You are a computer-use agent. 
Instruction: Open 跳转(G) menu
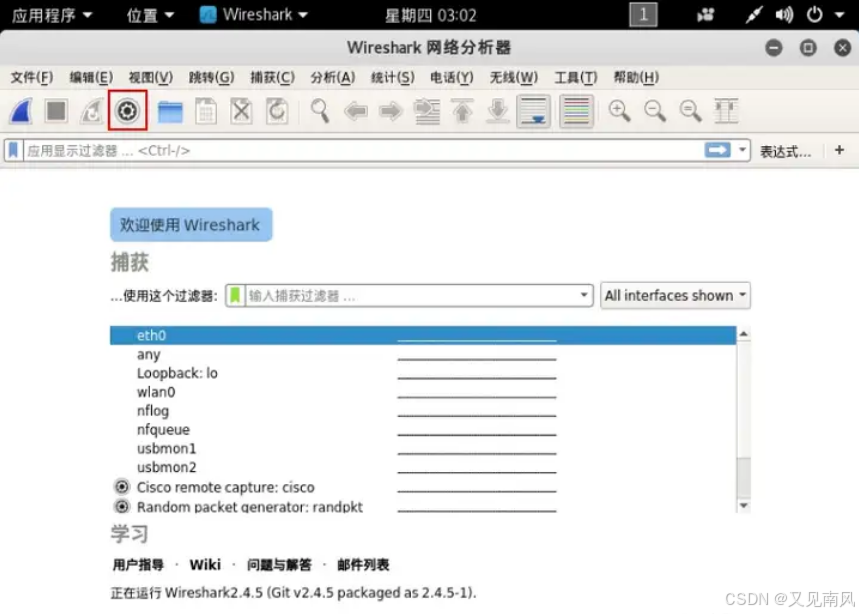coord(211,78)
